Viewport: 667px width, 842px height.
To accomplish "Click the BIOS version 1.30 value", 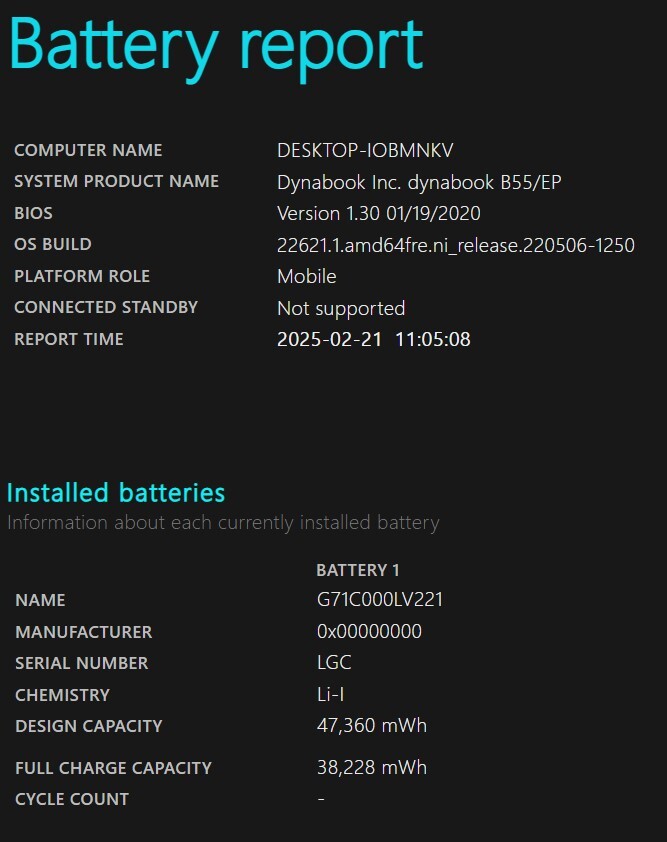I will (x=379, y=214).
